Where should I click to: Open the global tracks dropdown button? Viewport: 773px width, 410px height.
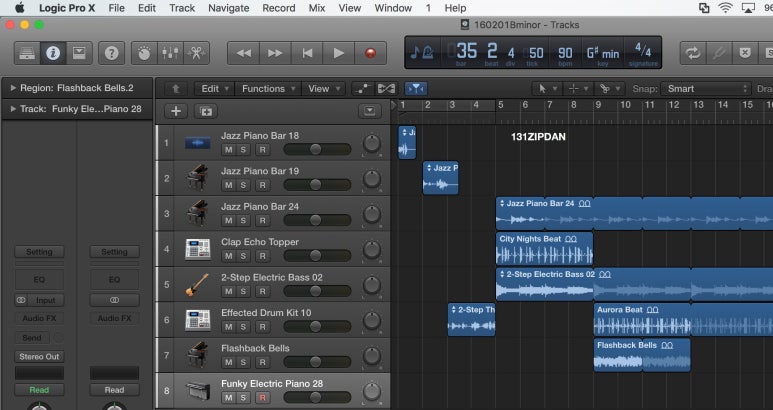coord(370,111)
